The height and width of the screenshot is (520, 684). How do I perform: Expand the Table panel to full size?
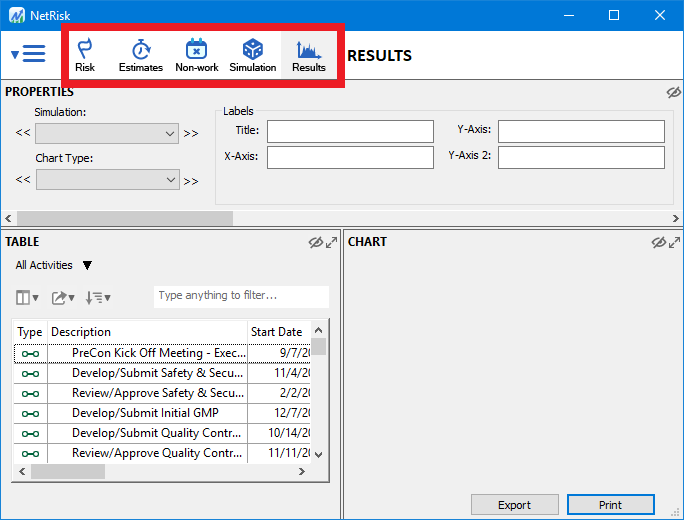pos(331,242)
